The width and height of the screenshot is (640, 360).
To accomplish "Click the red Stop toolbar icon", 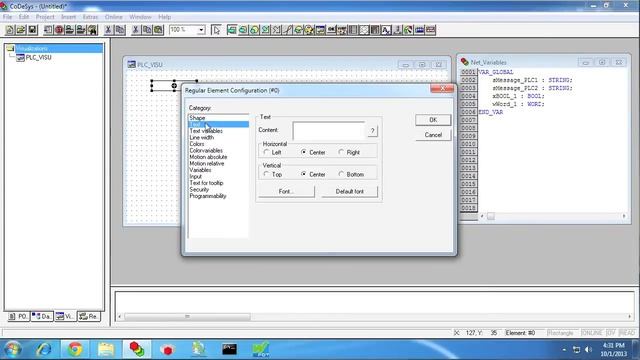I will coord(59,30).
